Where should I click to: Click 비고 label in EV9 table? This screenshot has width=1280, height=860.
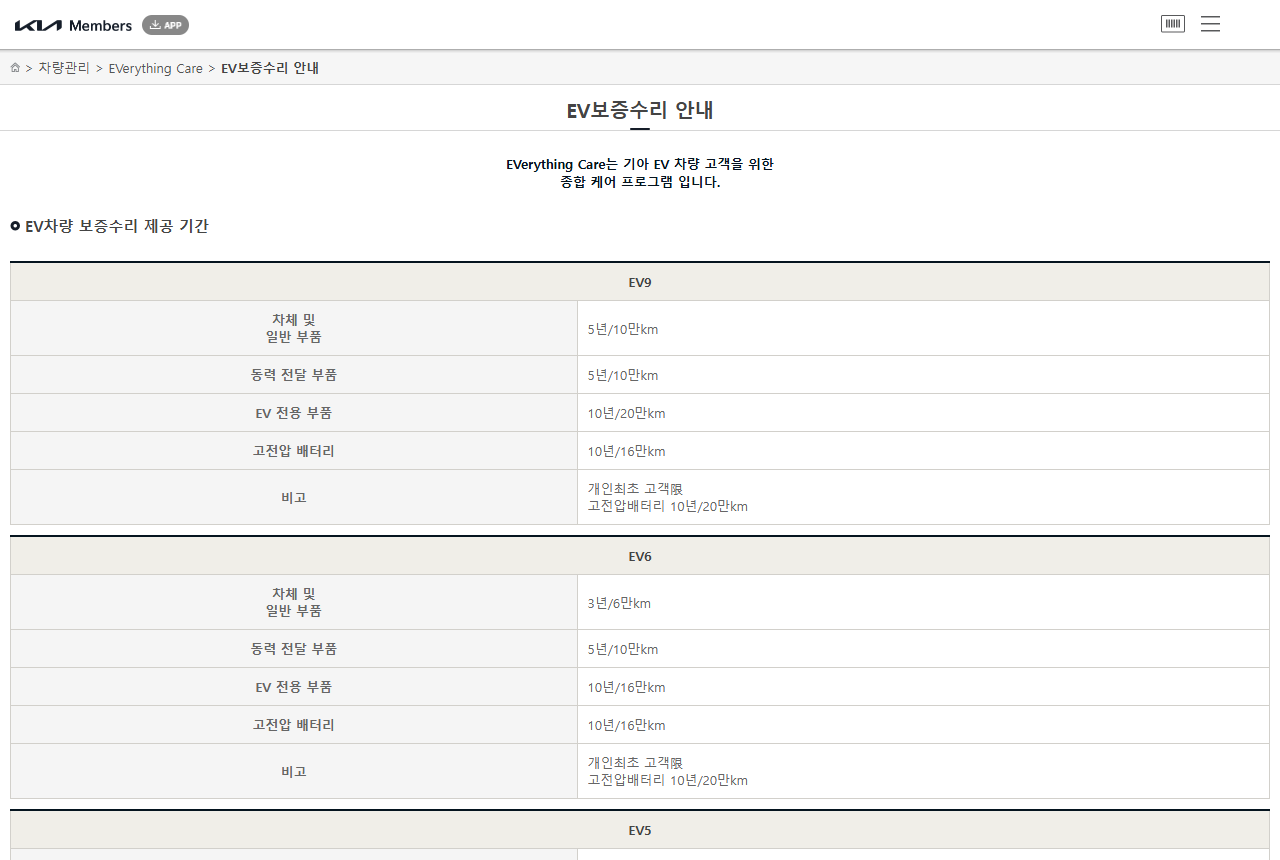[294, 497]
